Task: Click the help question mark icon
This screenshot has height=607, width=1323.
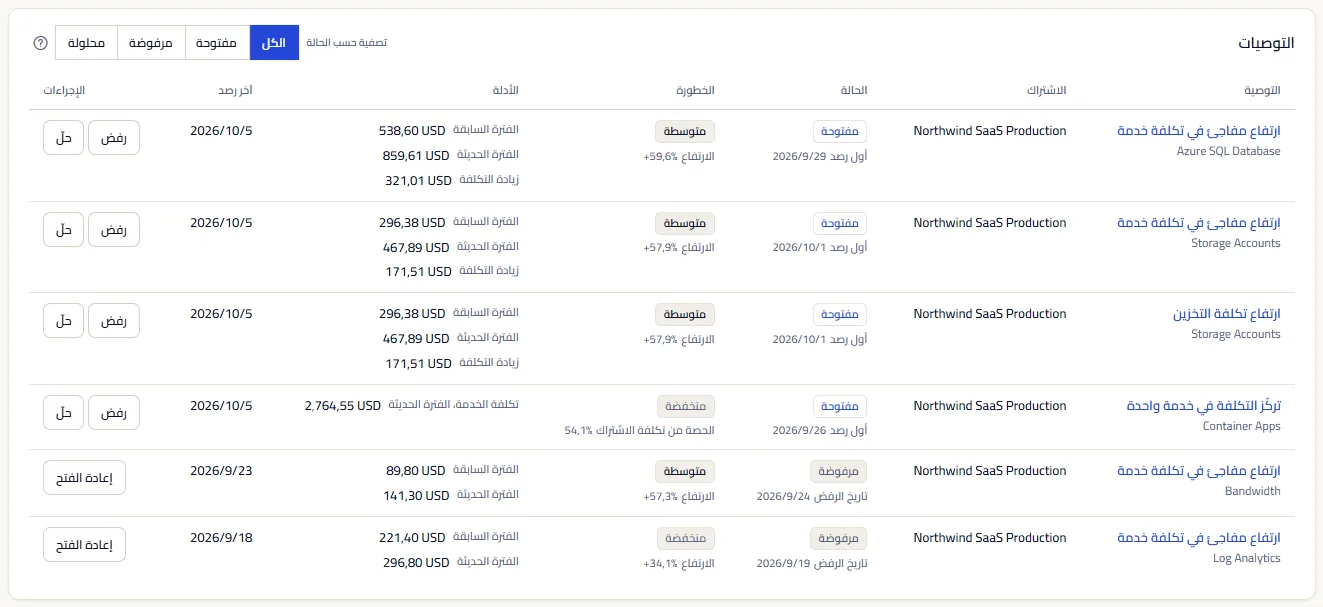Action: [41, 43]
